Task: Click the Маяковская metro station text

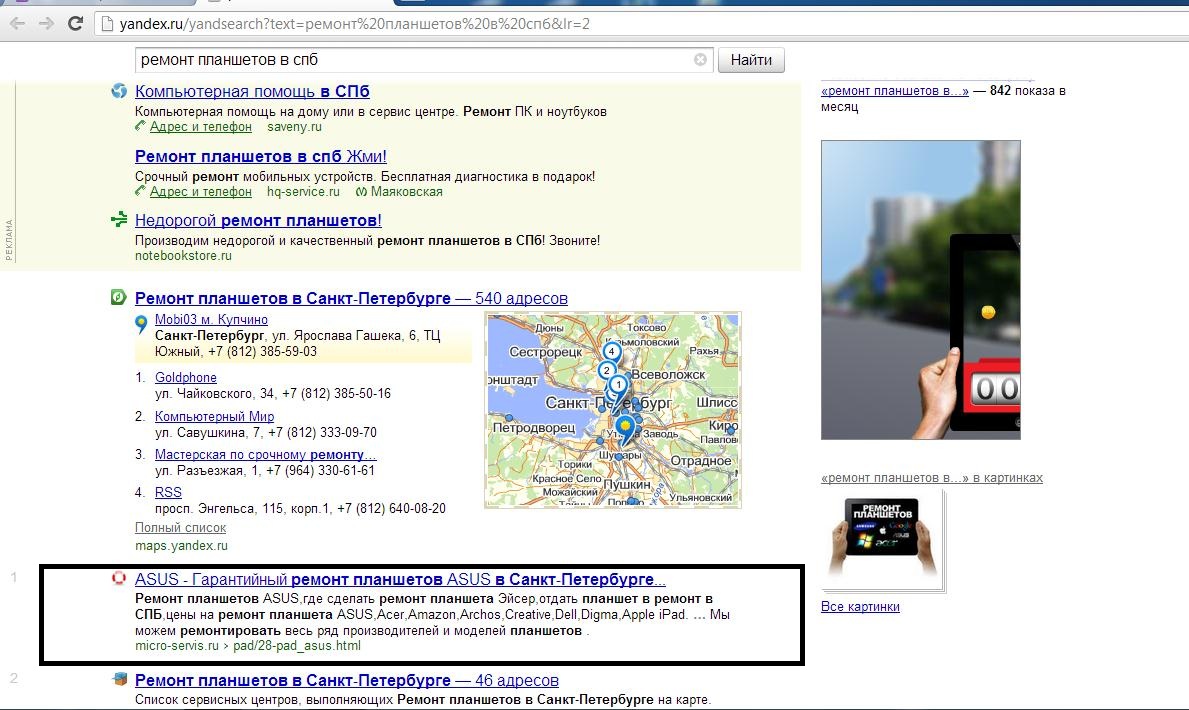Action: pos(406,192)
